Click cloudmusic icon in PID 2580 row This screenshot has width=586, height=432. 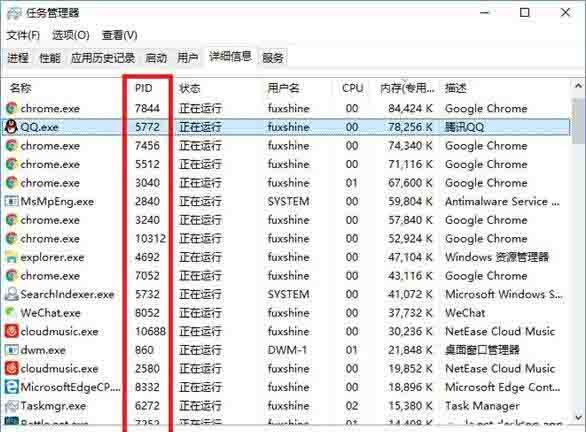(12, 368)
